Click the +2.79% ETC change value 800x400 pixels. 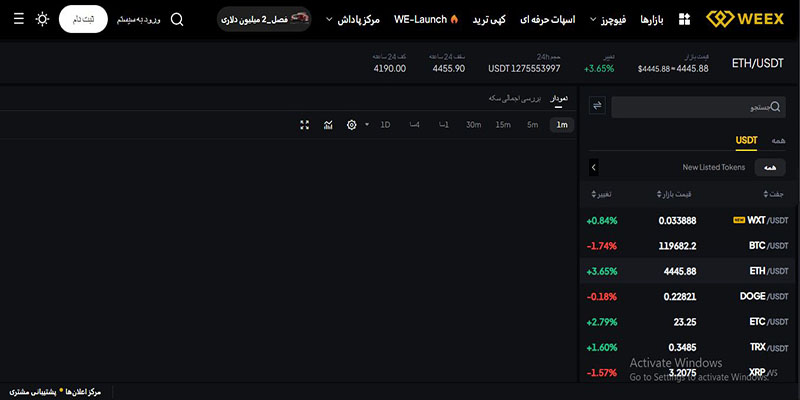coord(602,322)
